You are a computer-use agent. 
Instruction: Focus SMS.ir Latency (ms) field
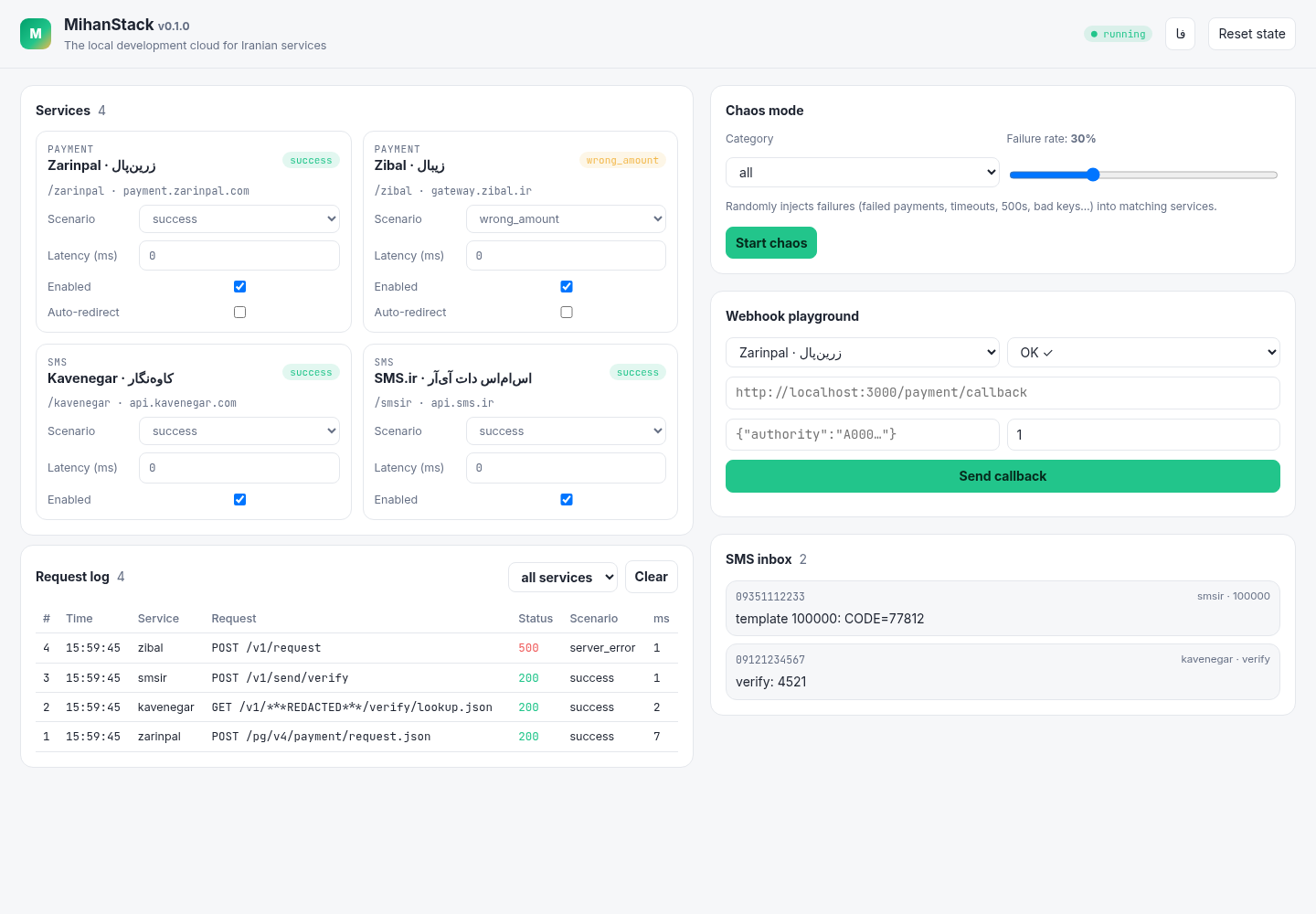(x=566, y=468)
